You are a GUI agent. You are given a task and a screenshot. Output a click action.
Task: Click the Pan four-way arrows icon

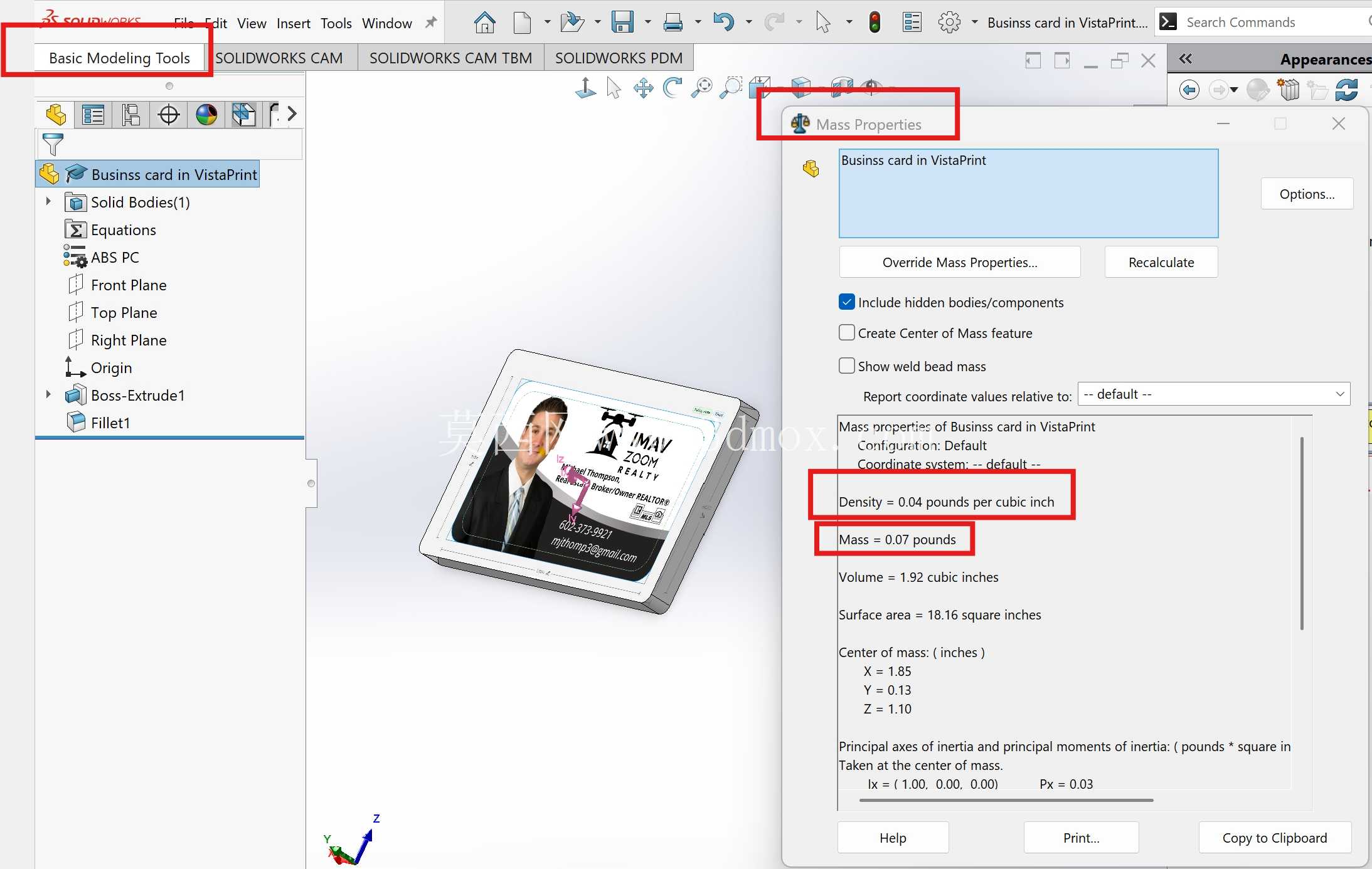[x=643, y=88]
